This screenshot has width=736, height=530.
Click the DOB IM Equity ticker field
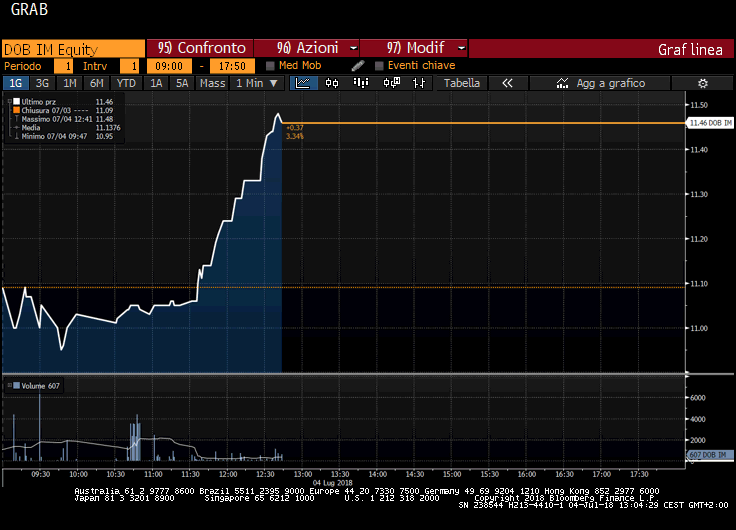pyautogui.click(x=72, y=48)
